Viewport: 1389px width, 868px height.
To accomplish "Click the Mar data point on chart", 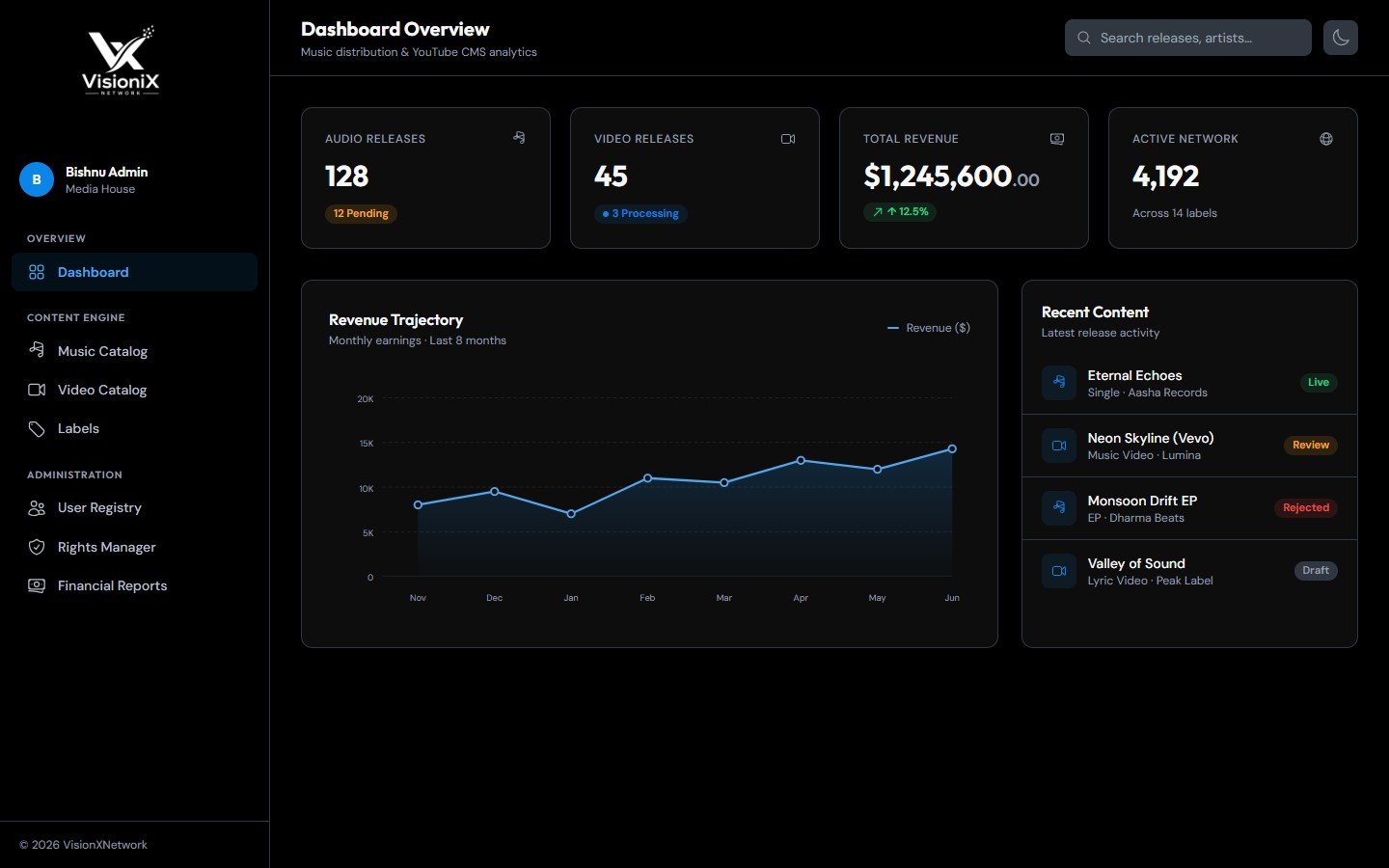I will click(x=724, y=482).
